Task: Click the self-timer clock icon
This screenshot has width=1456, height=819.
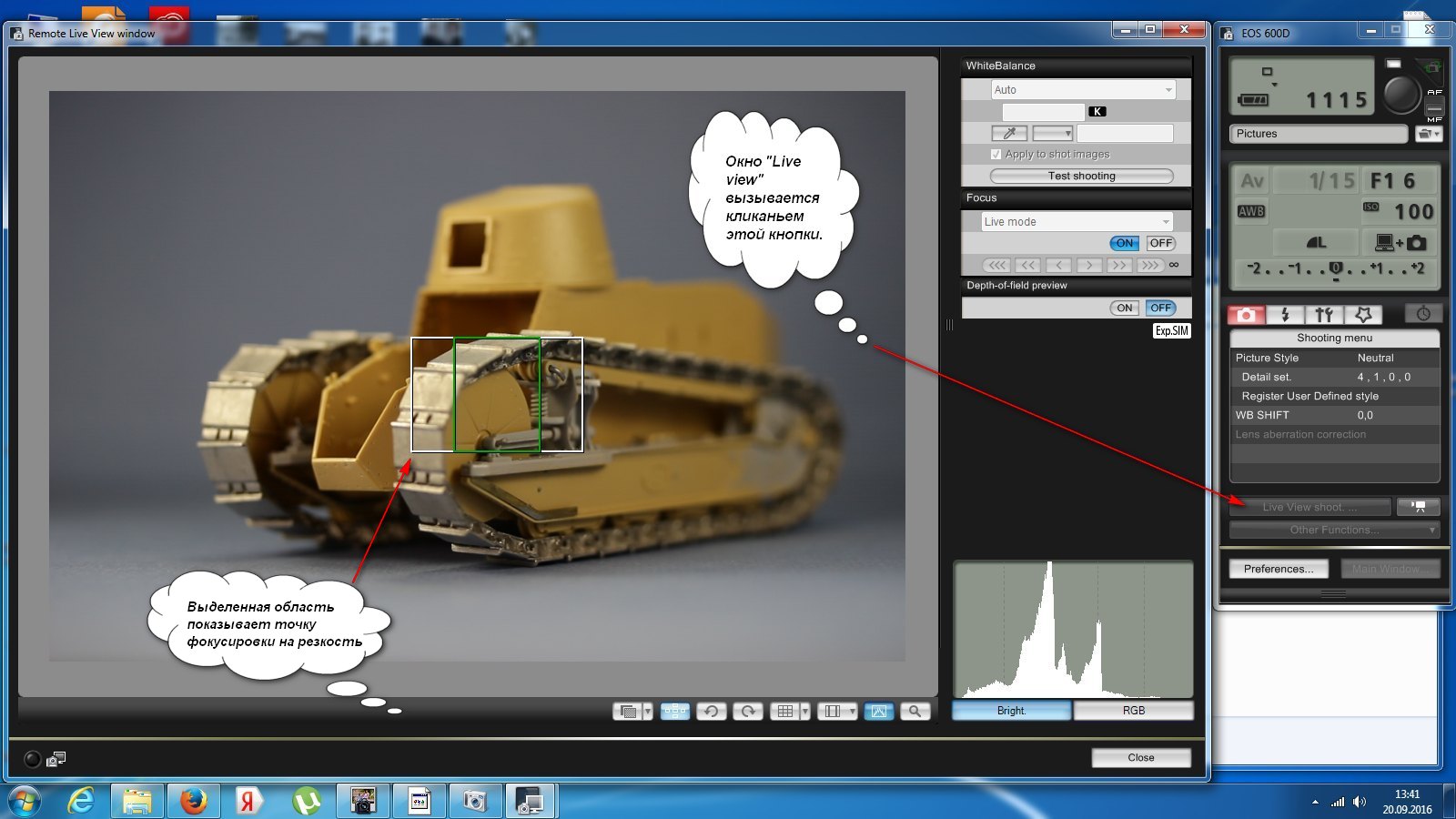Action: (1423, 314)
